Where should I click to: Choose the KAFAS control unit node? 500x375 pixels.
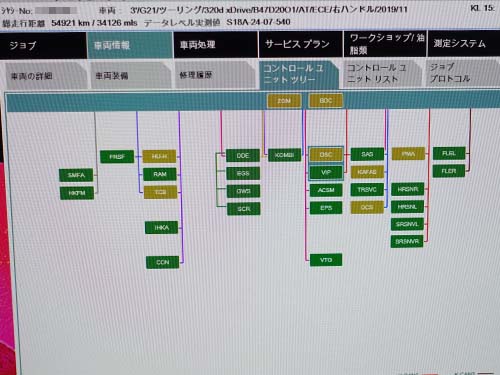click(367, 172)
